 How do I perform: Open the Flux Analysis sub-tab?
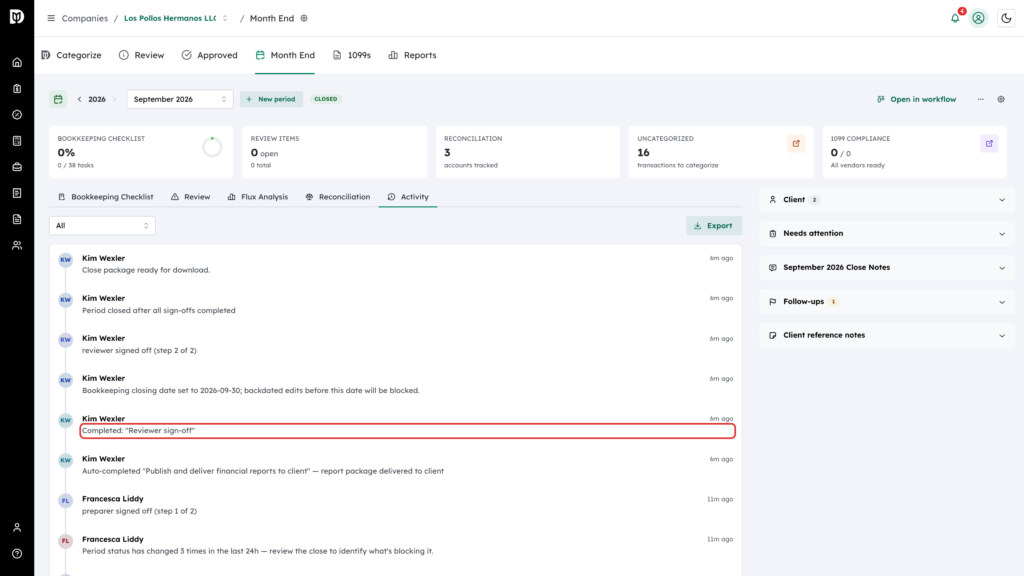(257, 197)
